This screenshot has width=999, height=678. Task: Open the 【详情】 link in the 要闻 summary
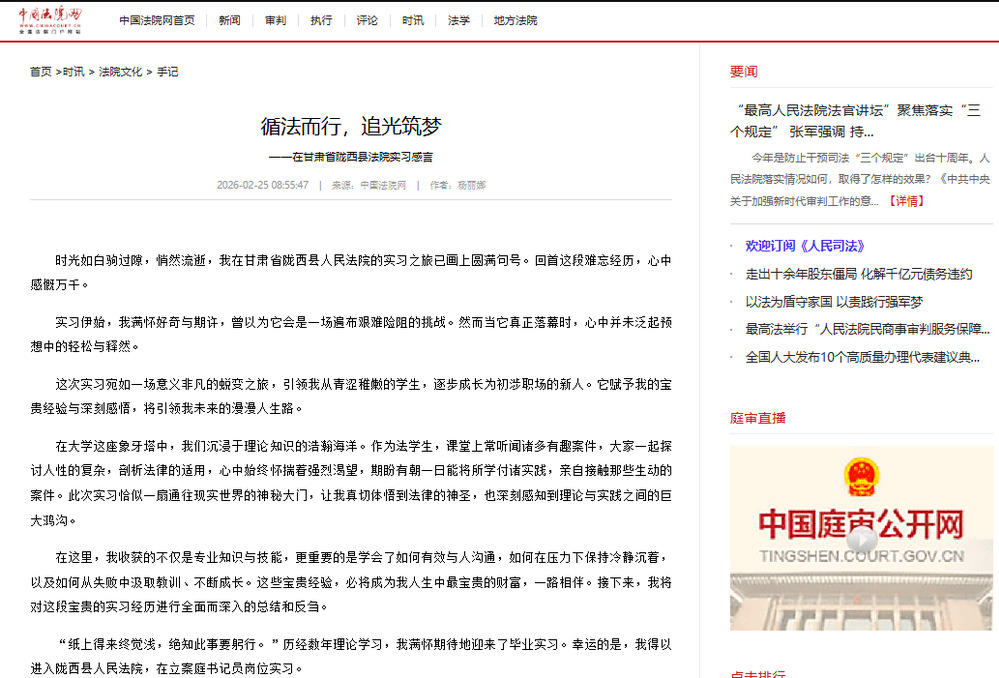click(x=906, y=201)
